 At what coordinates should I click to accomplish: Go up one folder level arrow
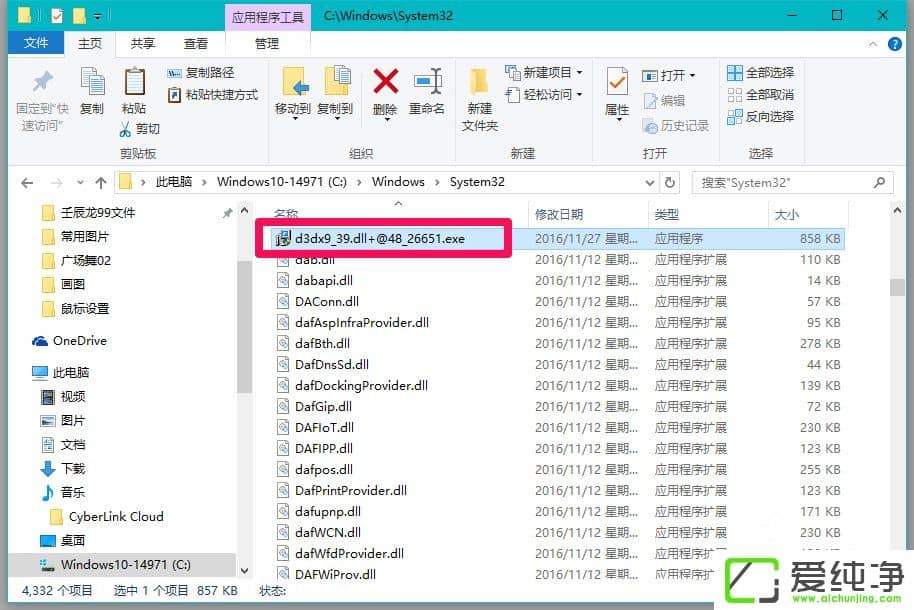click(101, 183)
